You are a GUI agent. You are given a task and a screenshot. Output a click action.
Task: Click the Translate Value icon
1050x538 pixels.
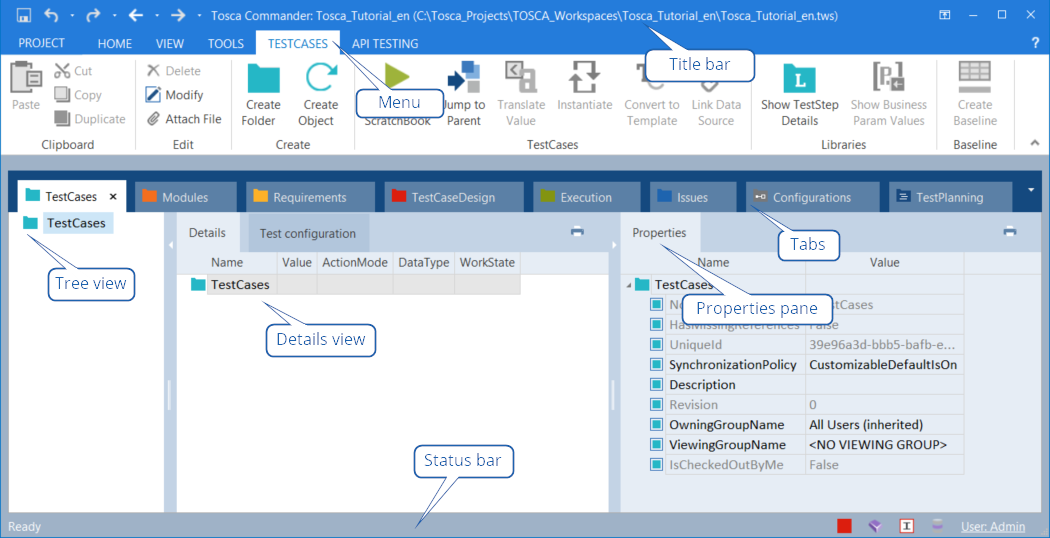[521, 77]
